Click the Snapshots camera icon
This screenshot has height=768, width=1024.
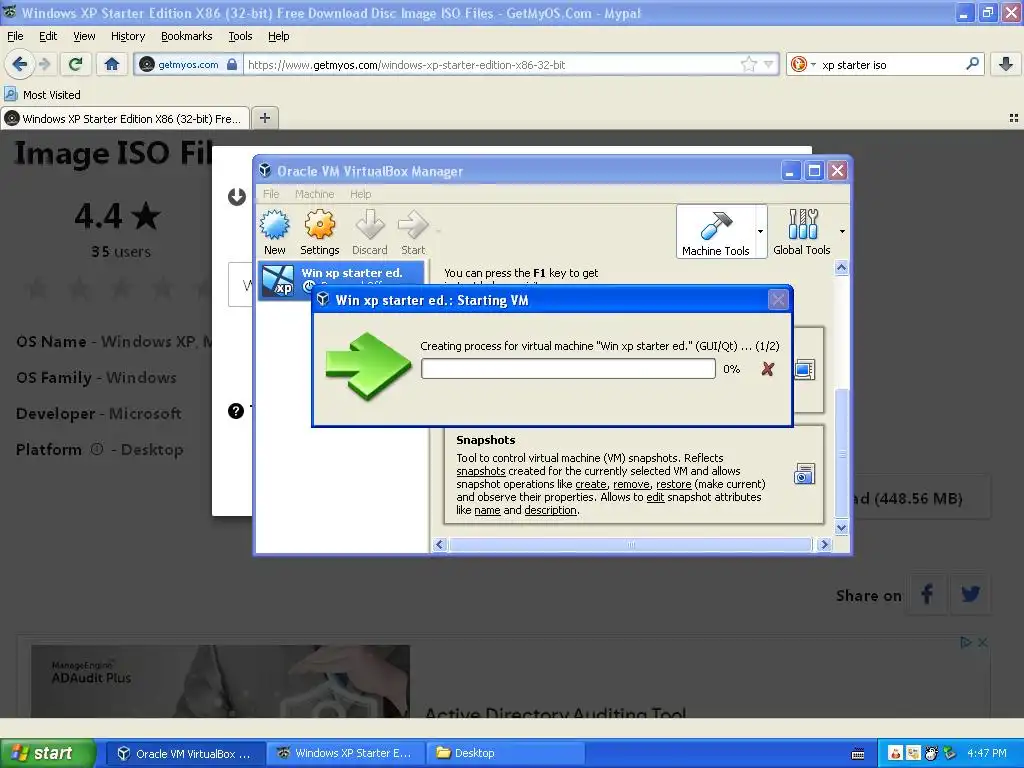tap(804, 474)
